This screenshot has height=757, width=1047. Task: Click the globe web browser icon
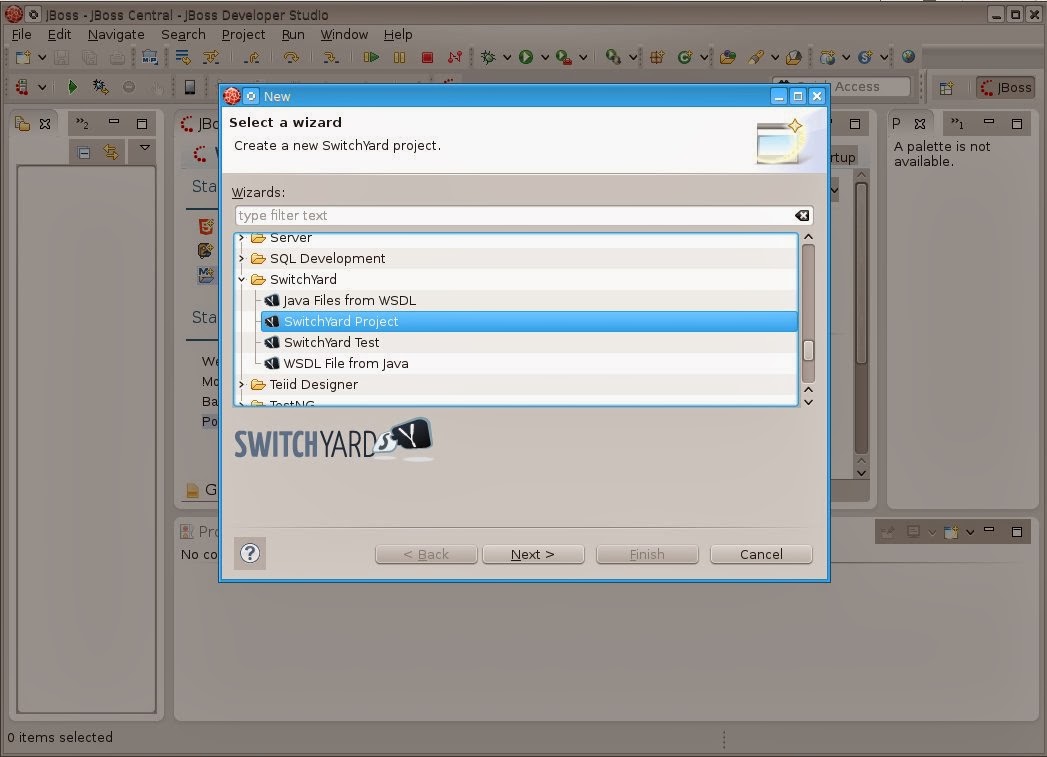908,57
